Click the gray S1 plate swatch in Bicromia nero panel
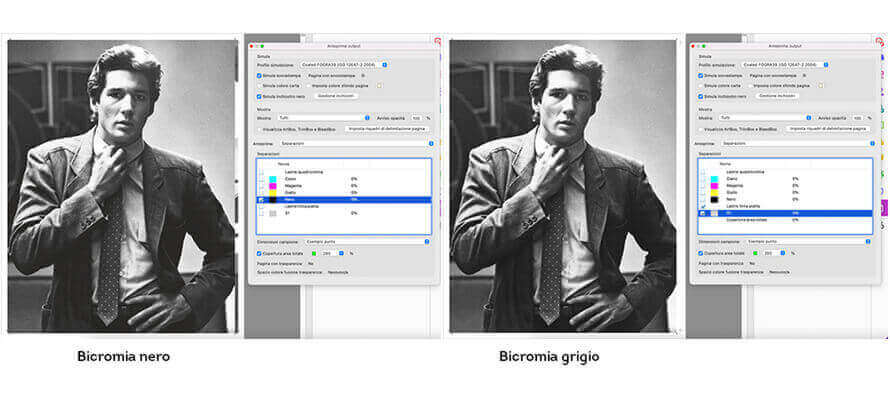 click(x=273, y=213)
